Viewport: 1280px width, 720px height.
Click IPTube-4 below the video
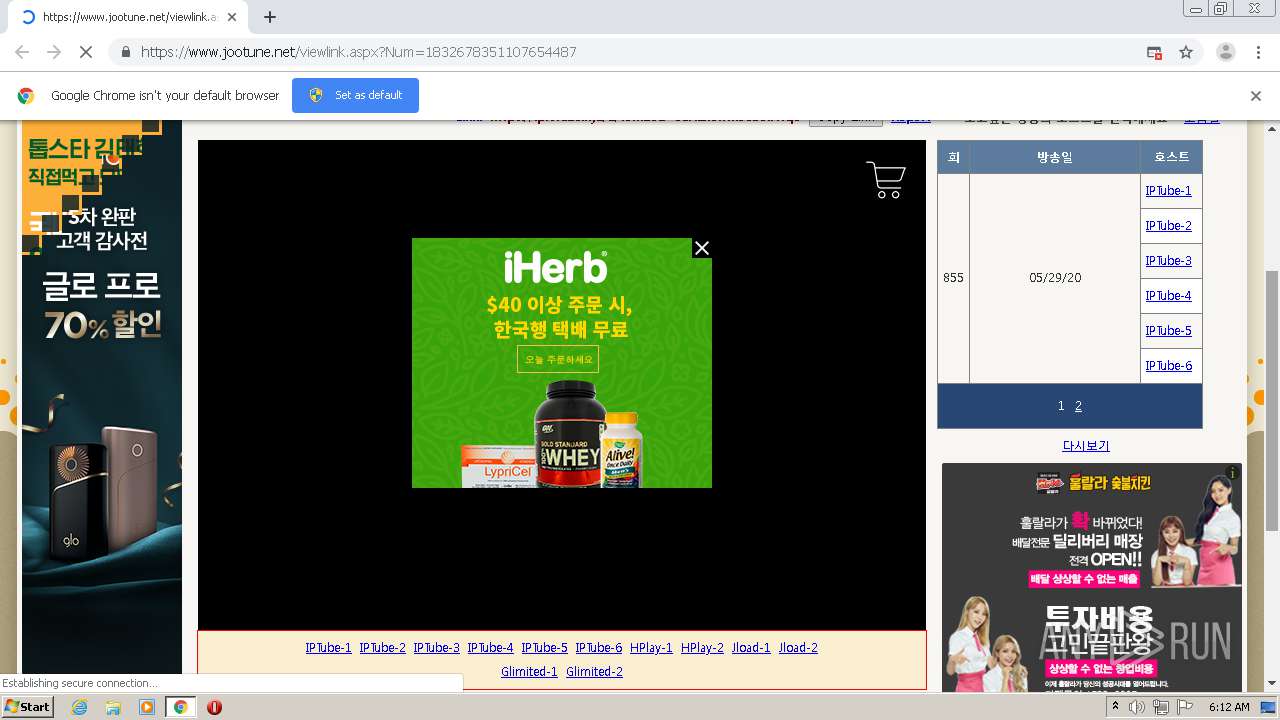click(x=490, y=648)
